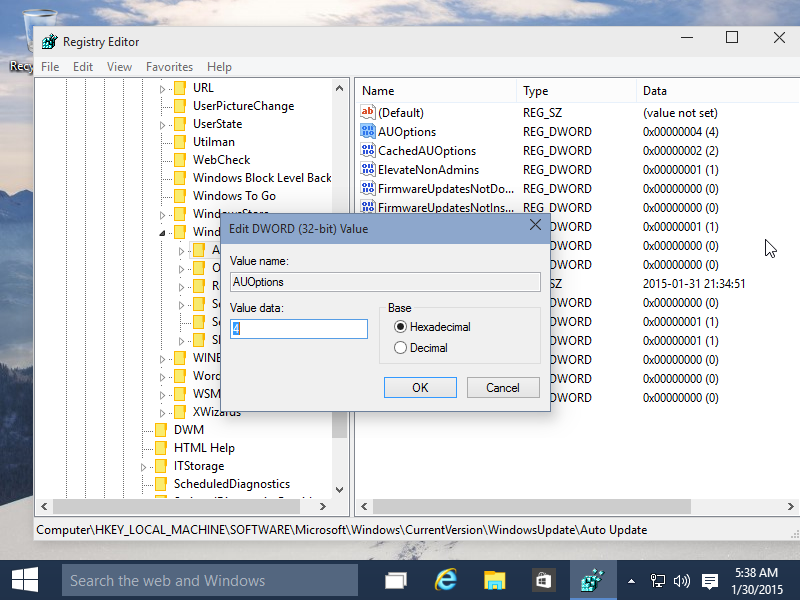Open Internet Explorer from the taskbar

[445, 579]
